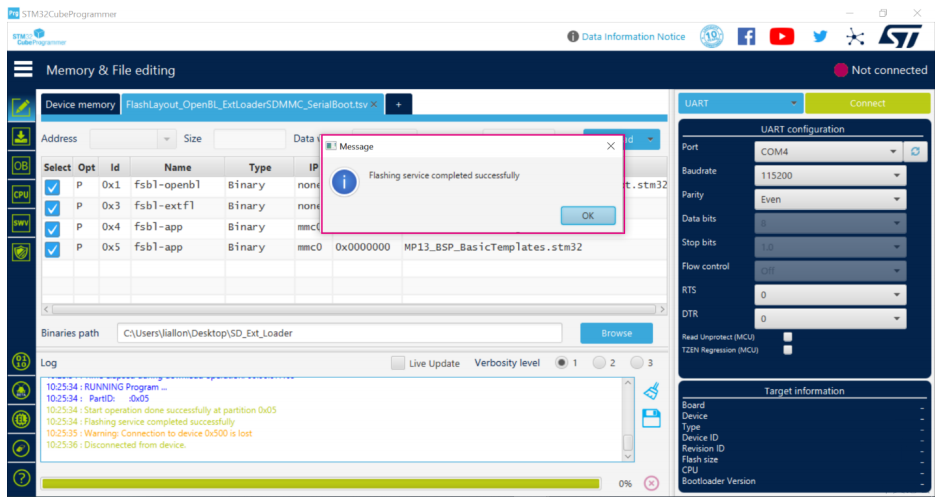Viewport: 939px width, 503px height.
Task: Close the FlashLayout tsv tab
Action: click(374, 104)
